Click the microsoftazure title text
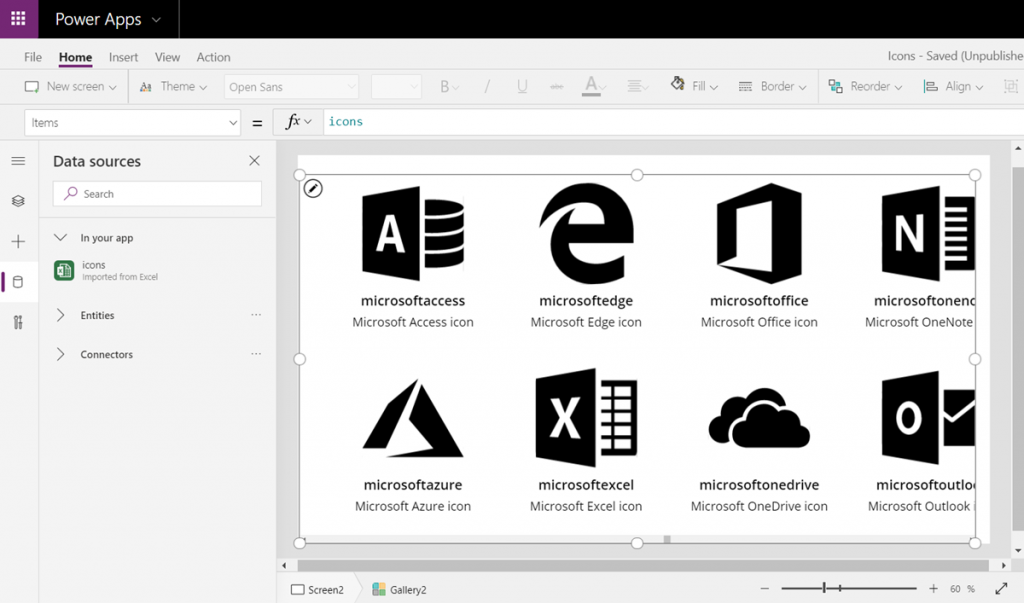Screen dimensions: 1024x603 [x=413, y=485]
